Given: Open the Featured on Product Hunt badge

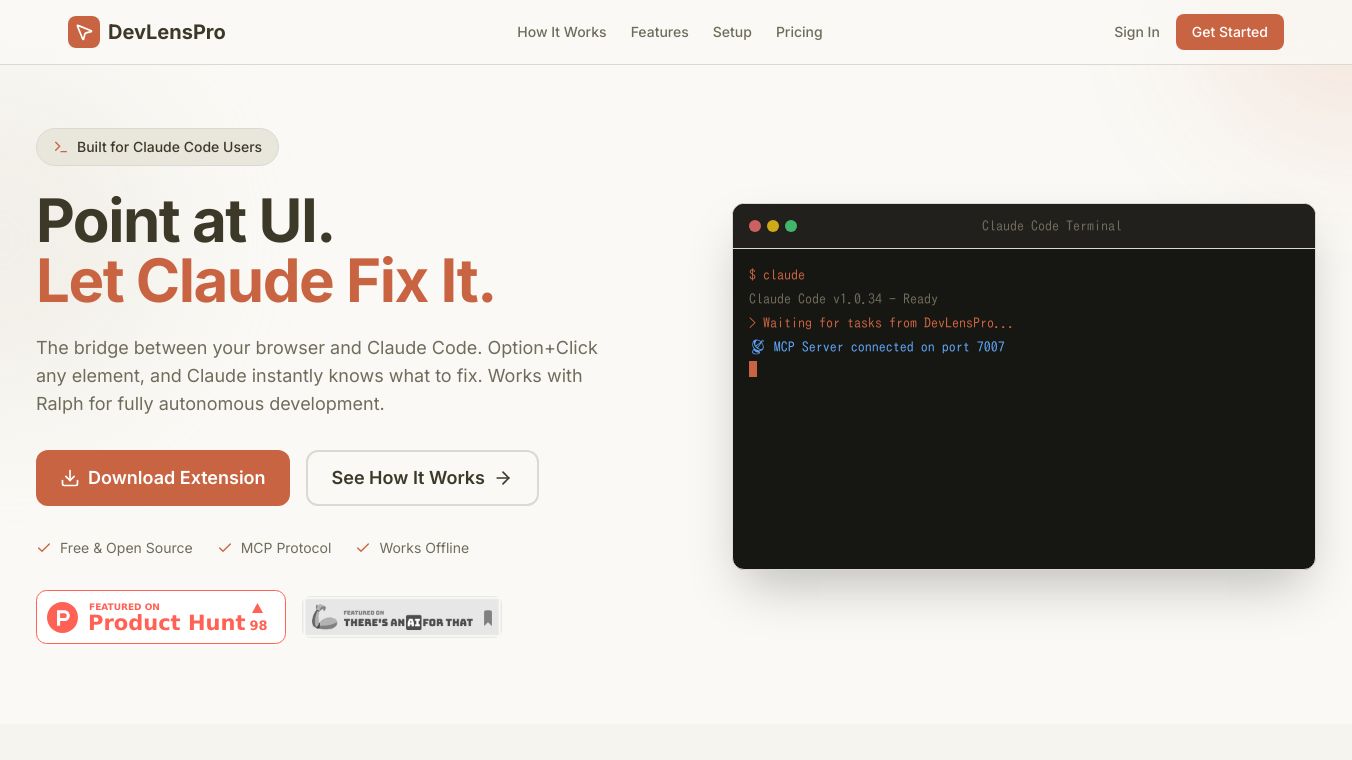Looking at the screenshot, I should (x=161, y=617).
